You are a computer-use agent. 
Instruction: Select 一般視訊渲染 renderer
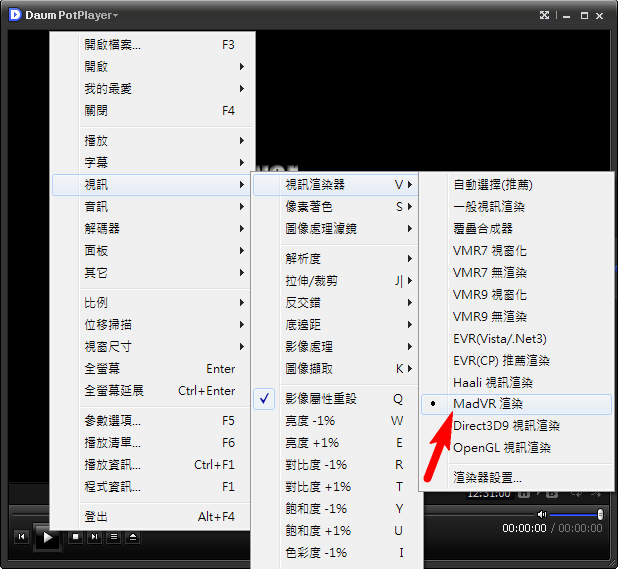coord(516,207)
